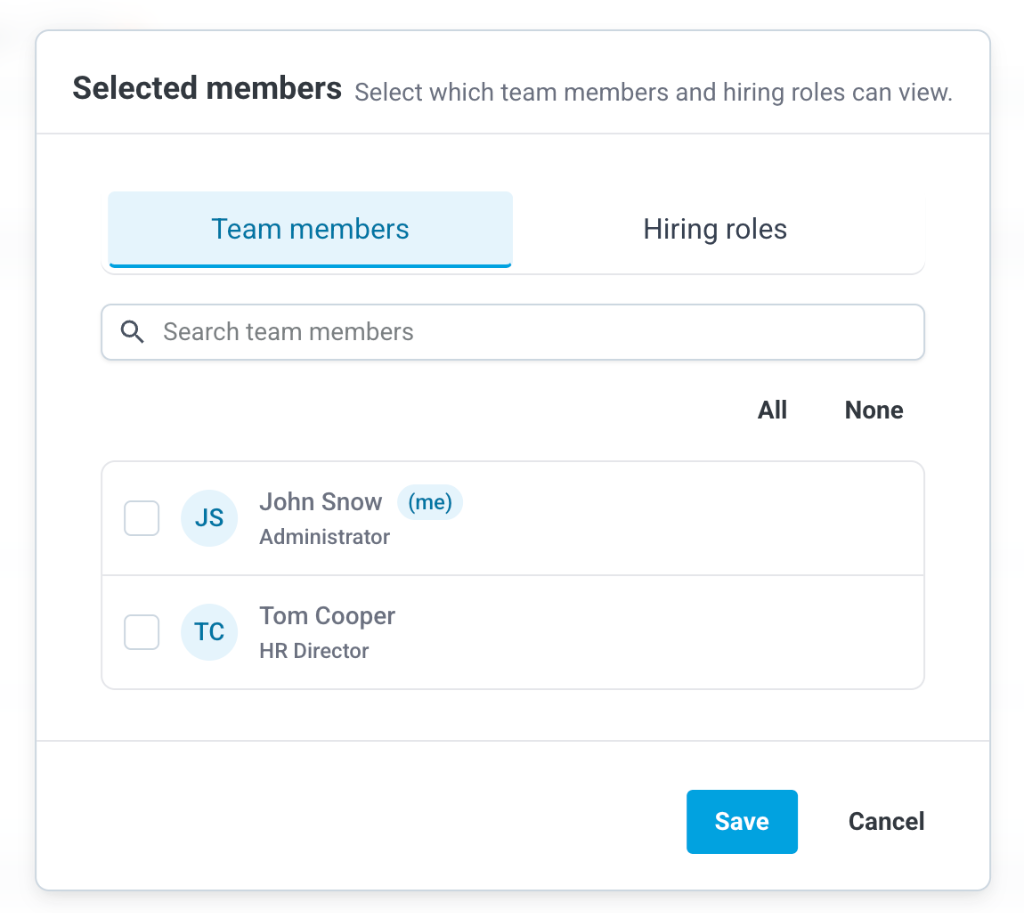The height and width of the screenshot is (913, 1024).
Task: Click the John Snow name label
Action: click(x=320, y=502)
